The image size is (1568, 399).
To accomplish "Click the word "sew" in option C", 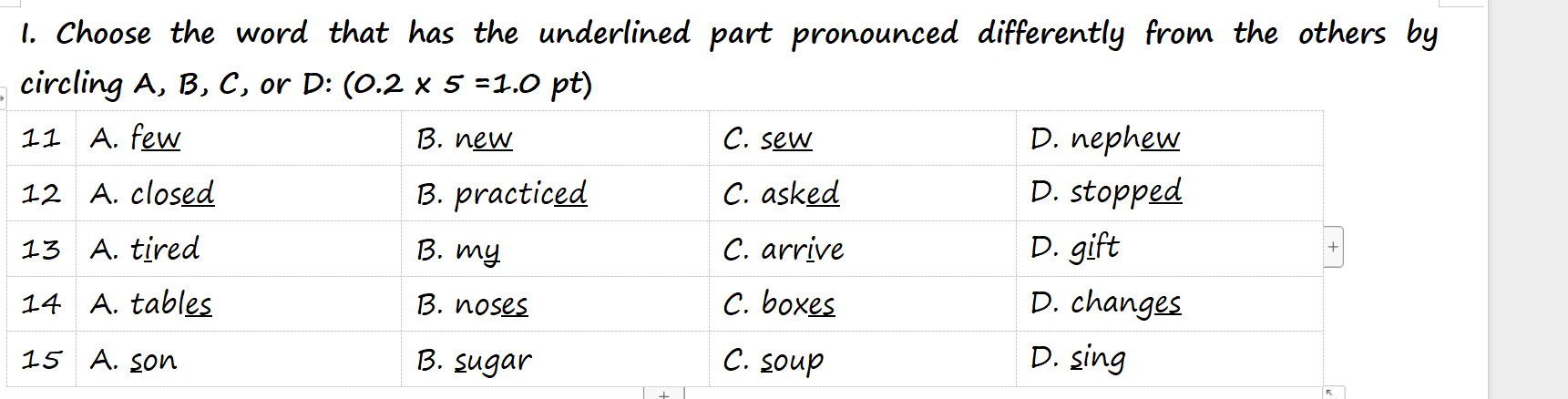I will coord(785,138).
